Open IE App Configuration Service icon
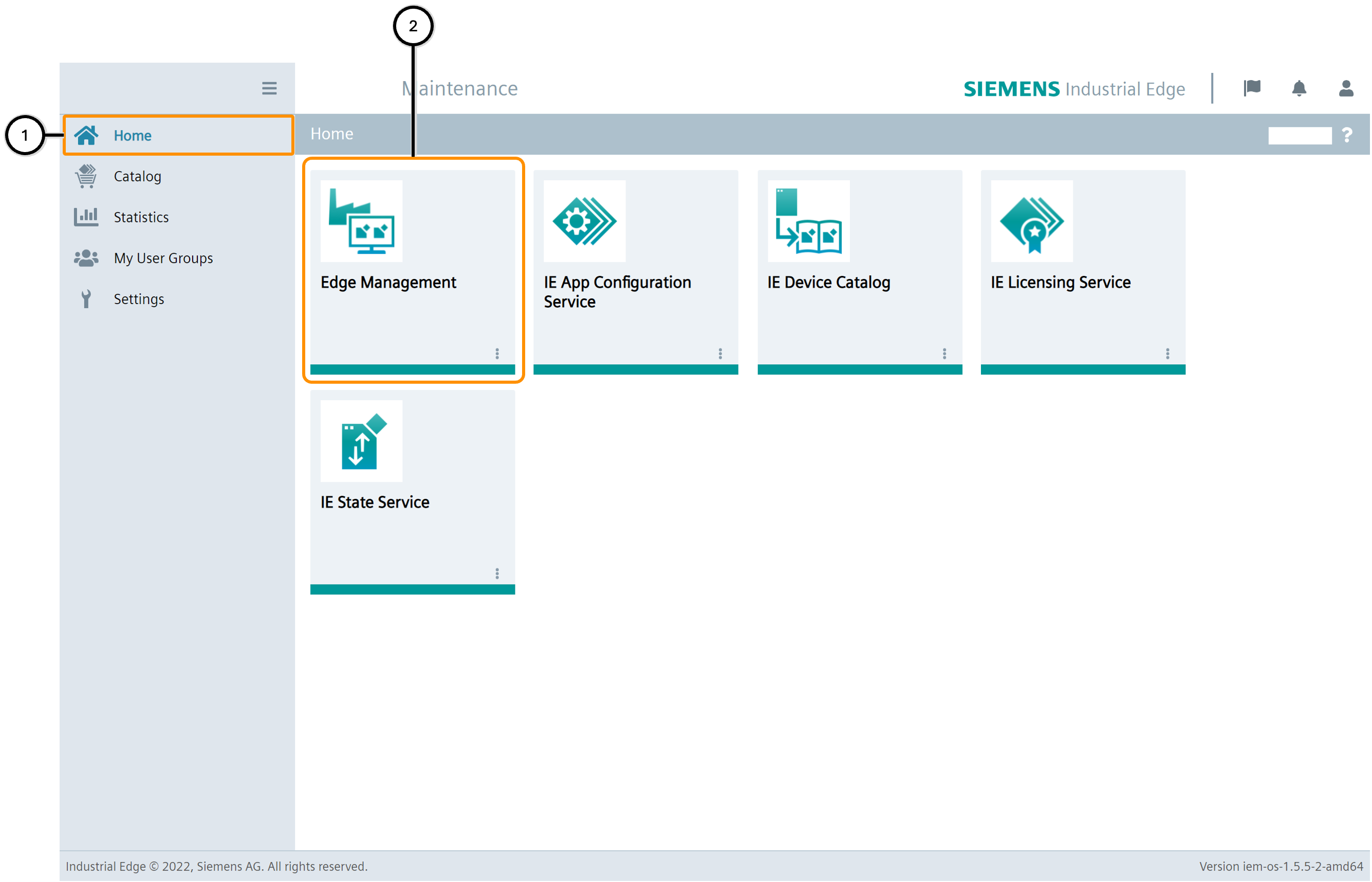The width and height of the screenshot is (1372, 882). 584,221
